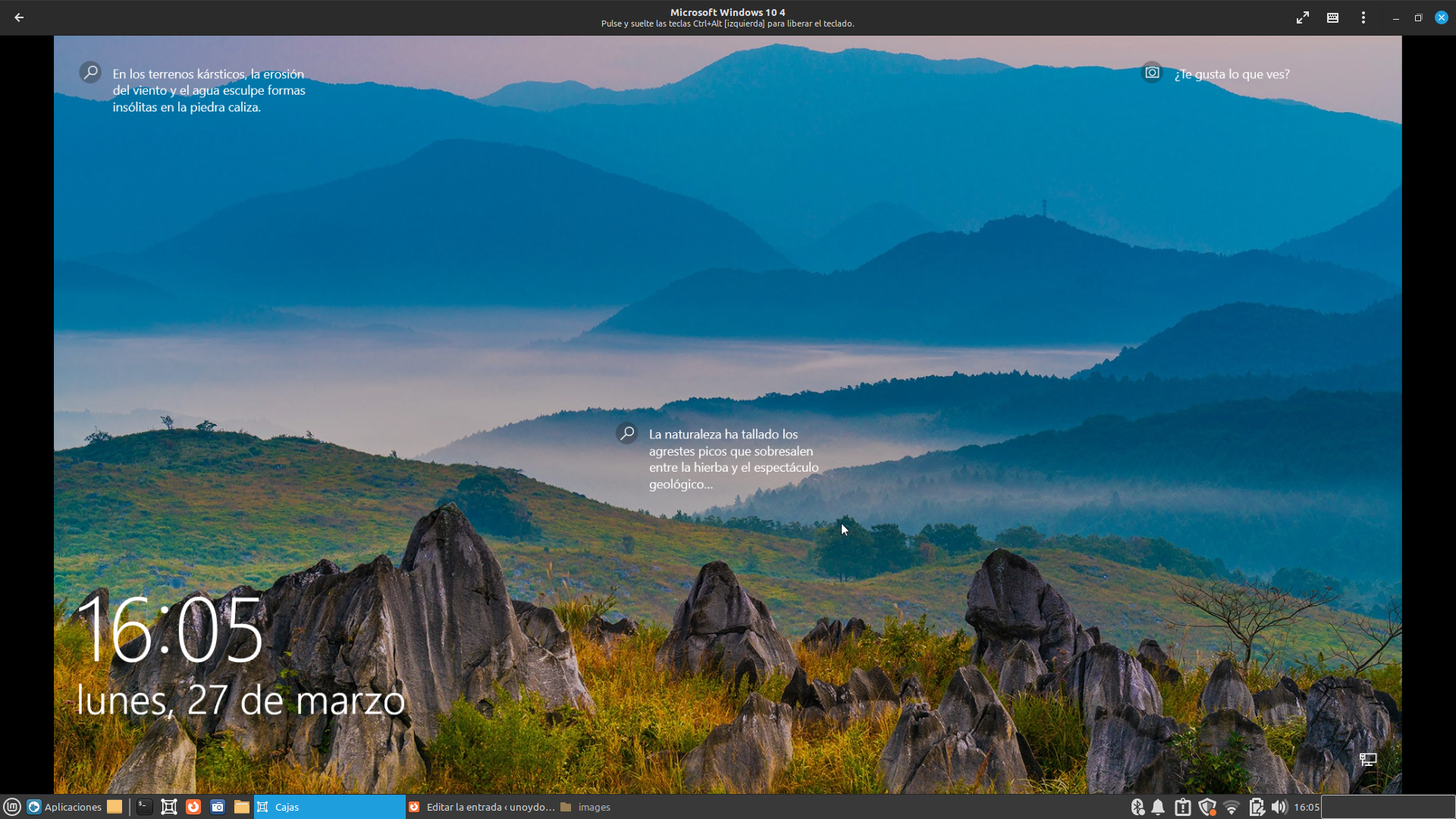Click the network icon on lock screen
Viewport: 1456px width, 819px height.
tap(1367, 759)
